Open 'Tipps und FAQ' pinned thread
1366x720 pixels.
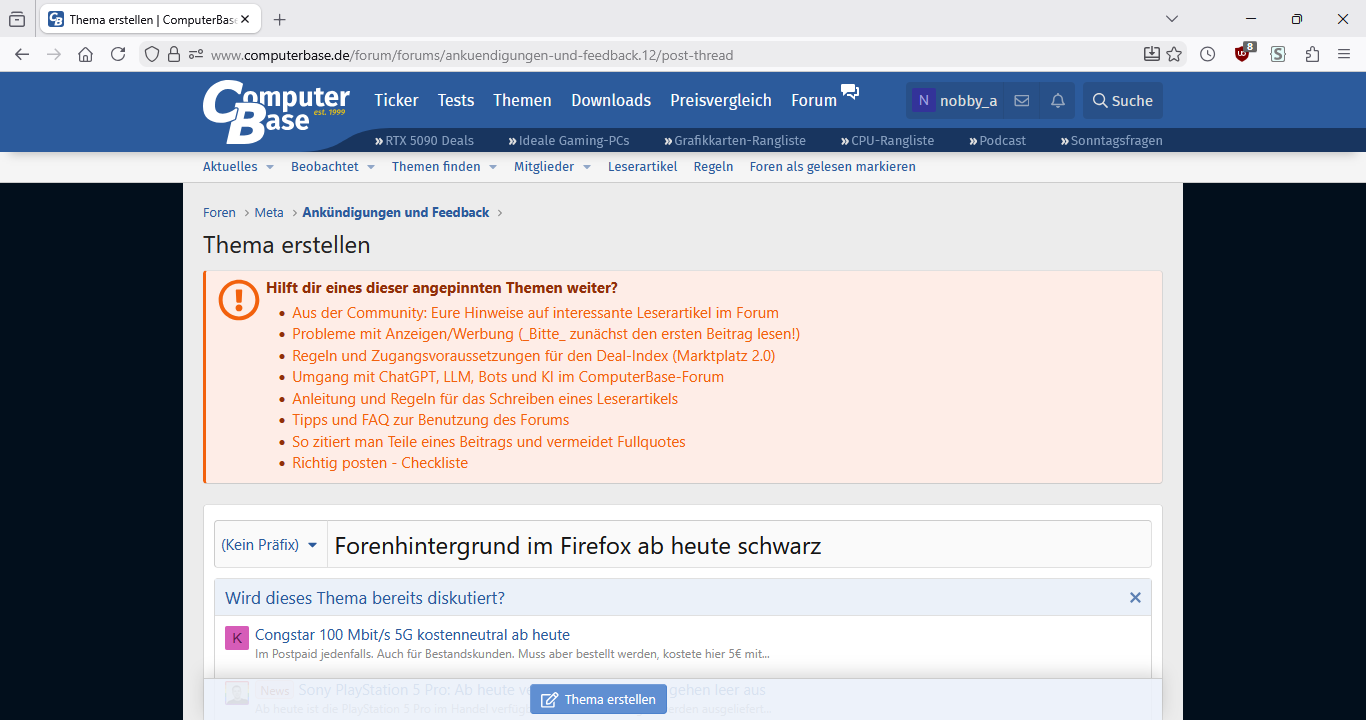[431, 420]
